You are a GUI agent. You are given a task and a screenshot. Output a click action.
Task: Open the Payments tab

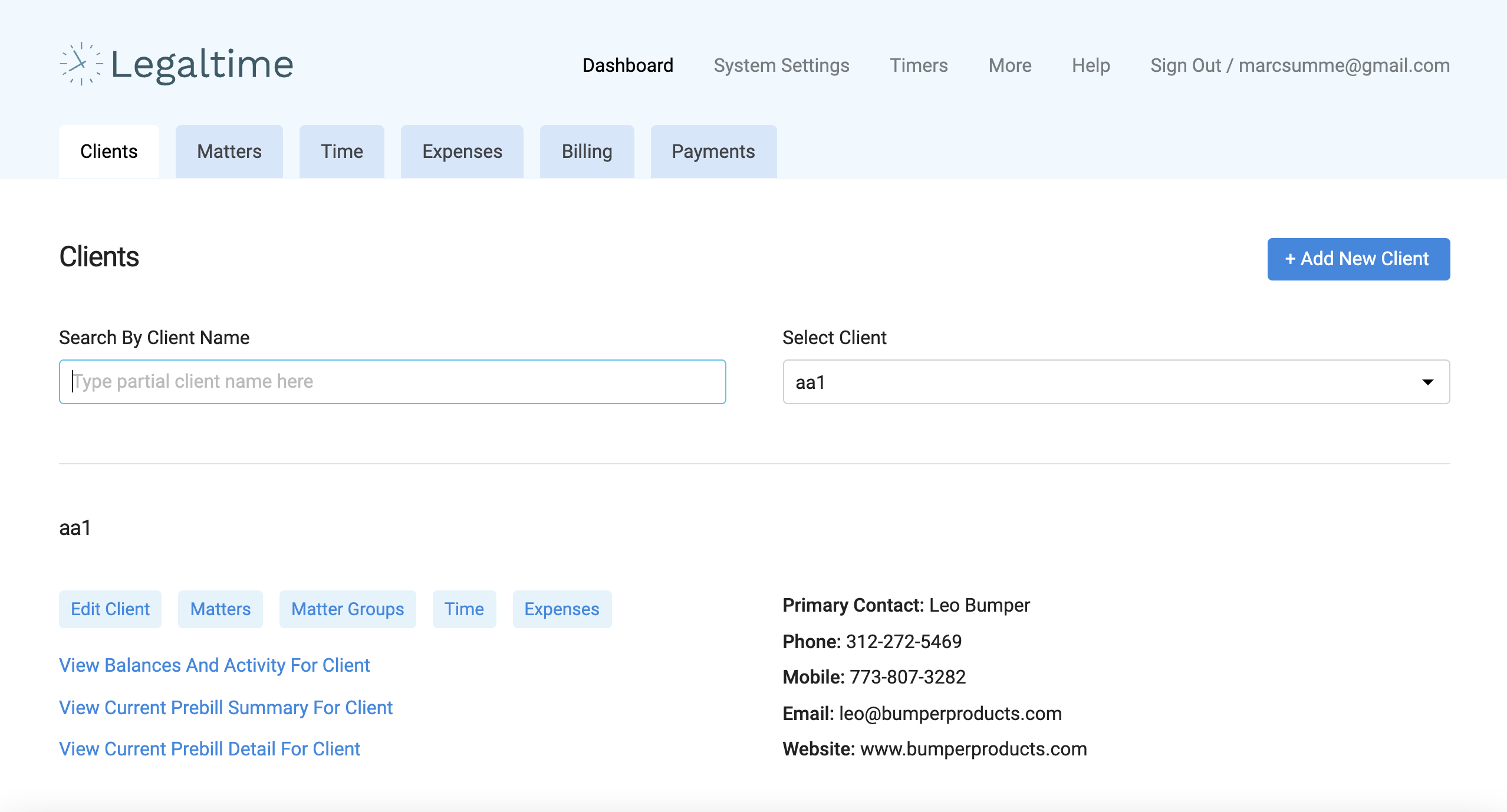(x=713, y=151)
